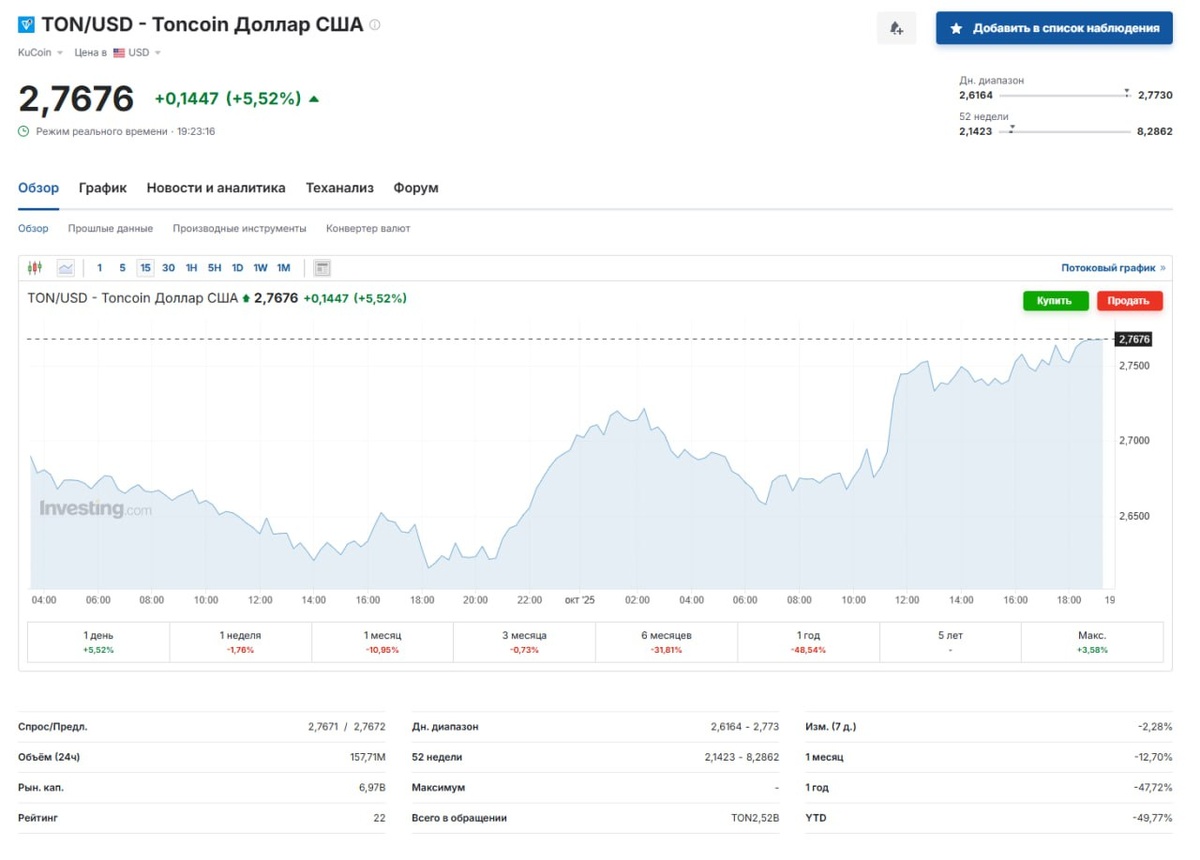This screenshot has height=860, width=1200.
Task: Open the Форум tab
Action: [x=416, y=188]
